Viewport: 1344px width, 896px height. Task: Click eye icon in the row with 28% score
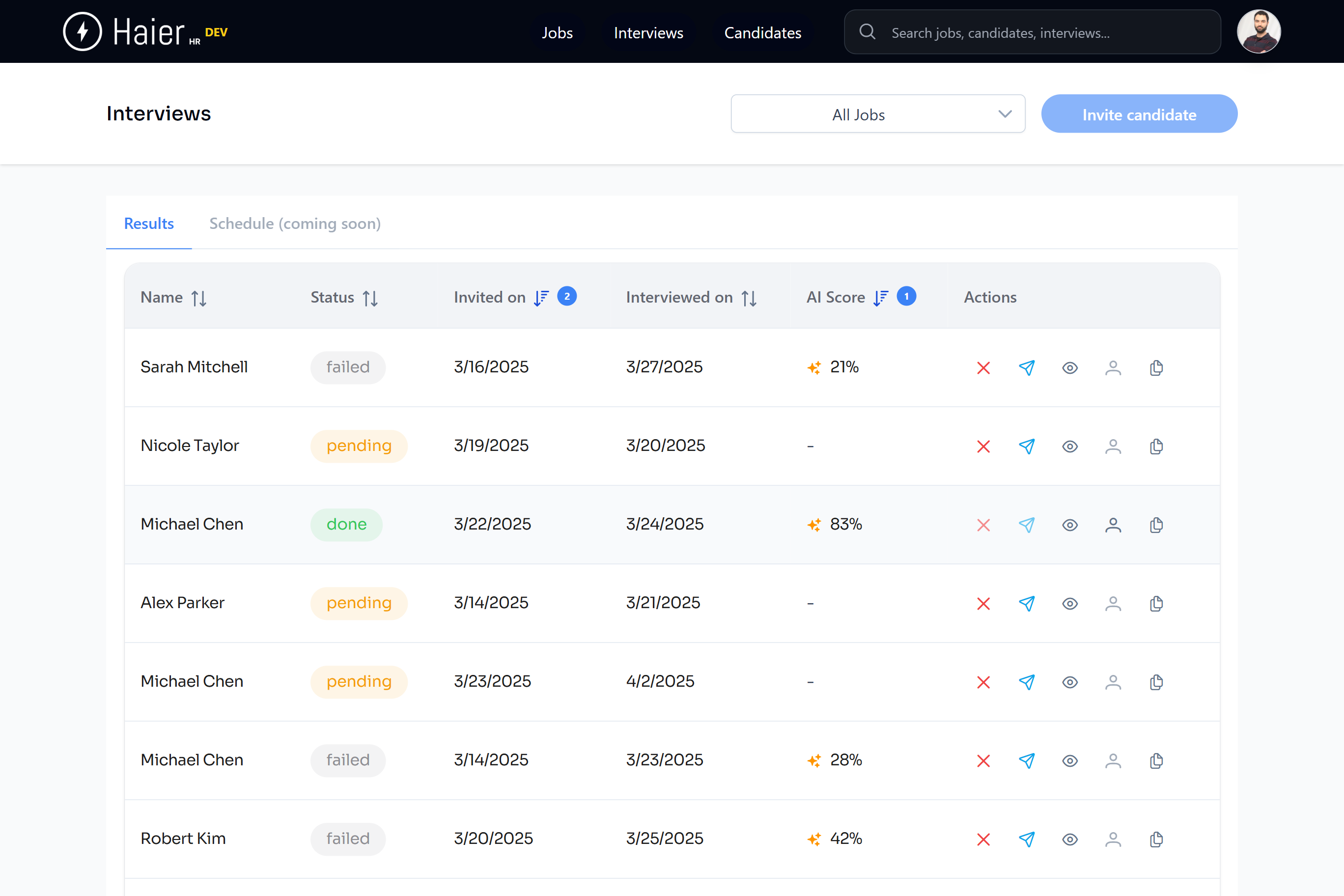point(1070,760)
